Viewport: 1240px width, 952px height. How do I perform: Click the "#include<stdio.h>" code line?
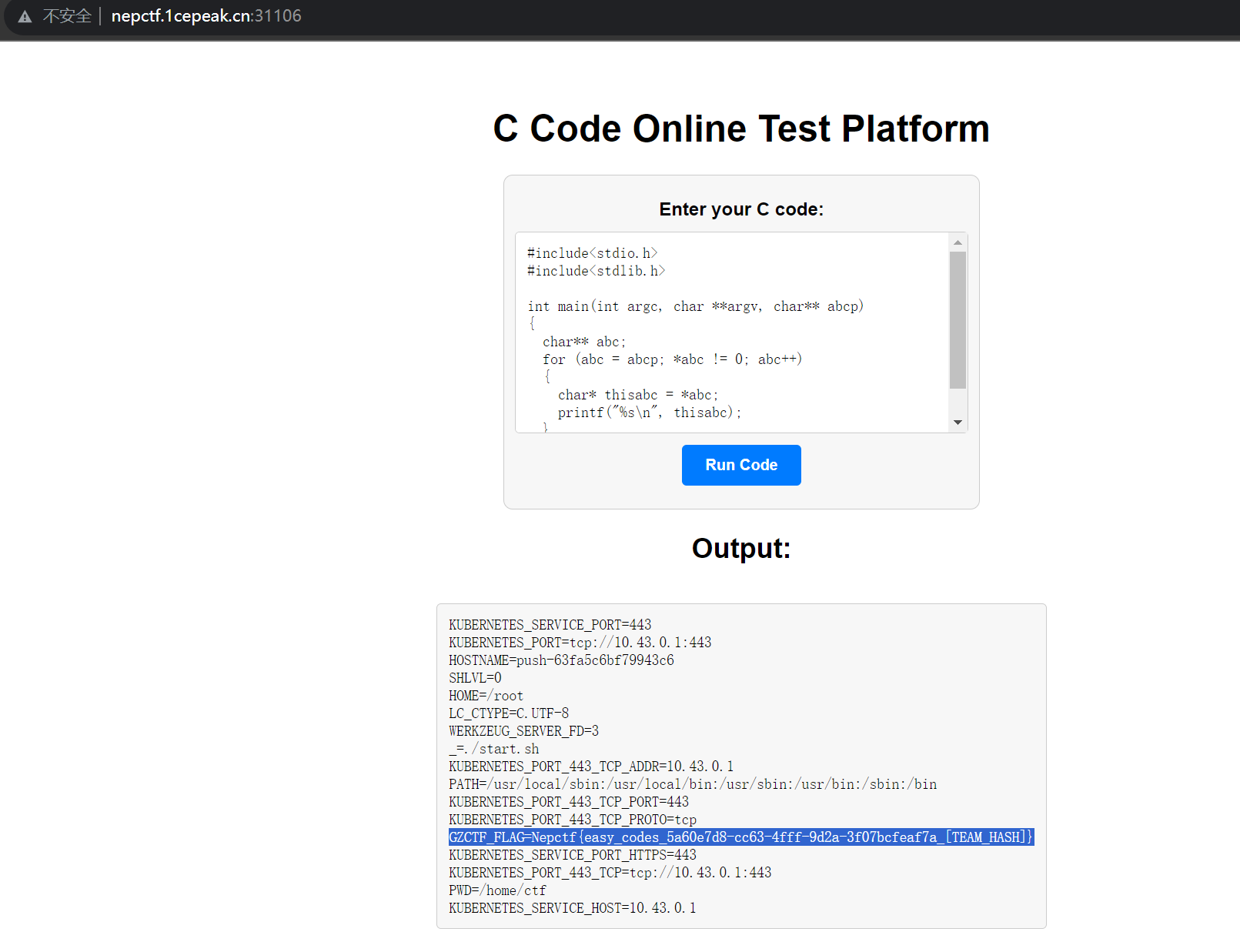point(592,253)
